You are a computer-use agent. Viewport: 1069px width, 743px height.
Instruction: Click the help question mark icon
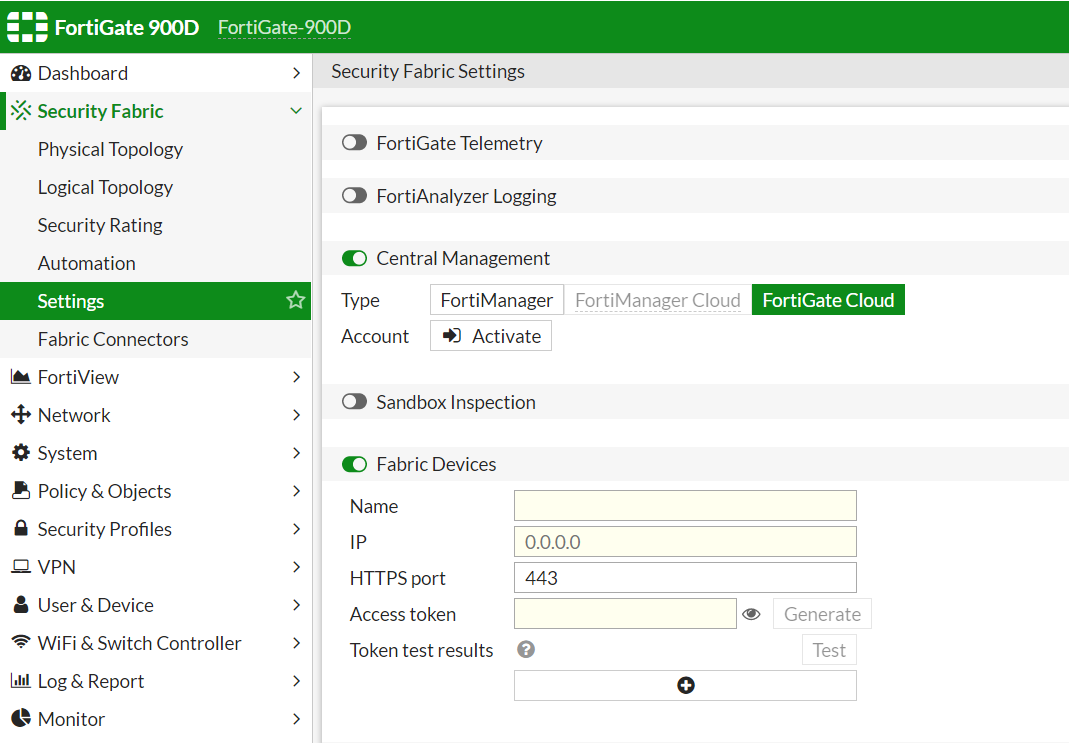[x=526, y=650]
